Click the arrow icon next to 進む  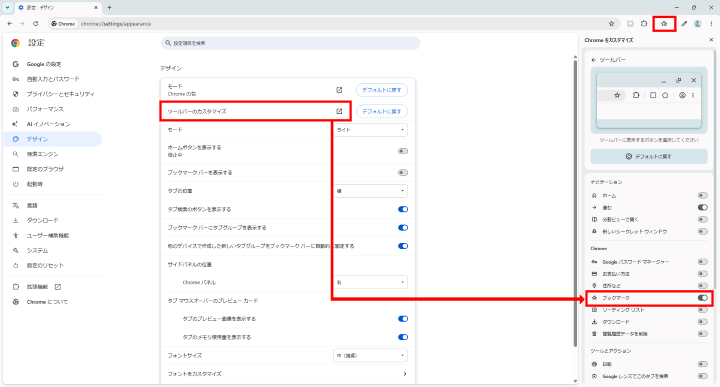click(594, 208)
